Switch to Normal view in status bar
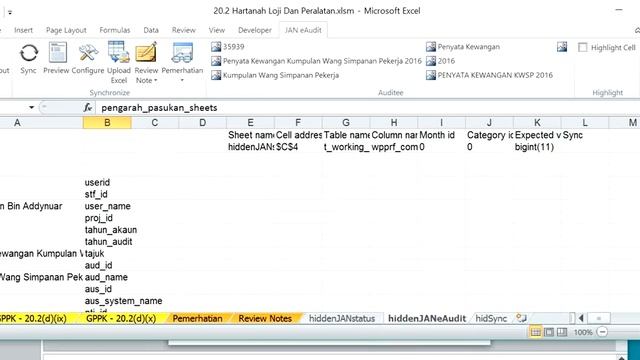This screenshot has height=360, width=640. pos(536,332)
